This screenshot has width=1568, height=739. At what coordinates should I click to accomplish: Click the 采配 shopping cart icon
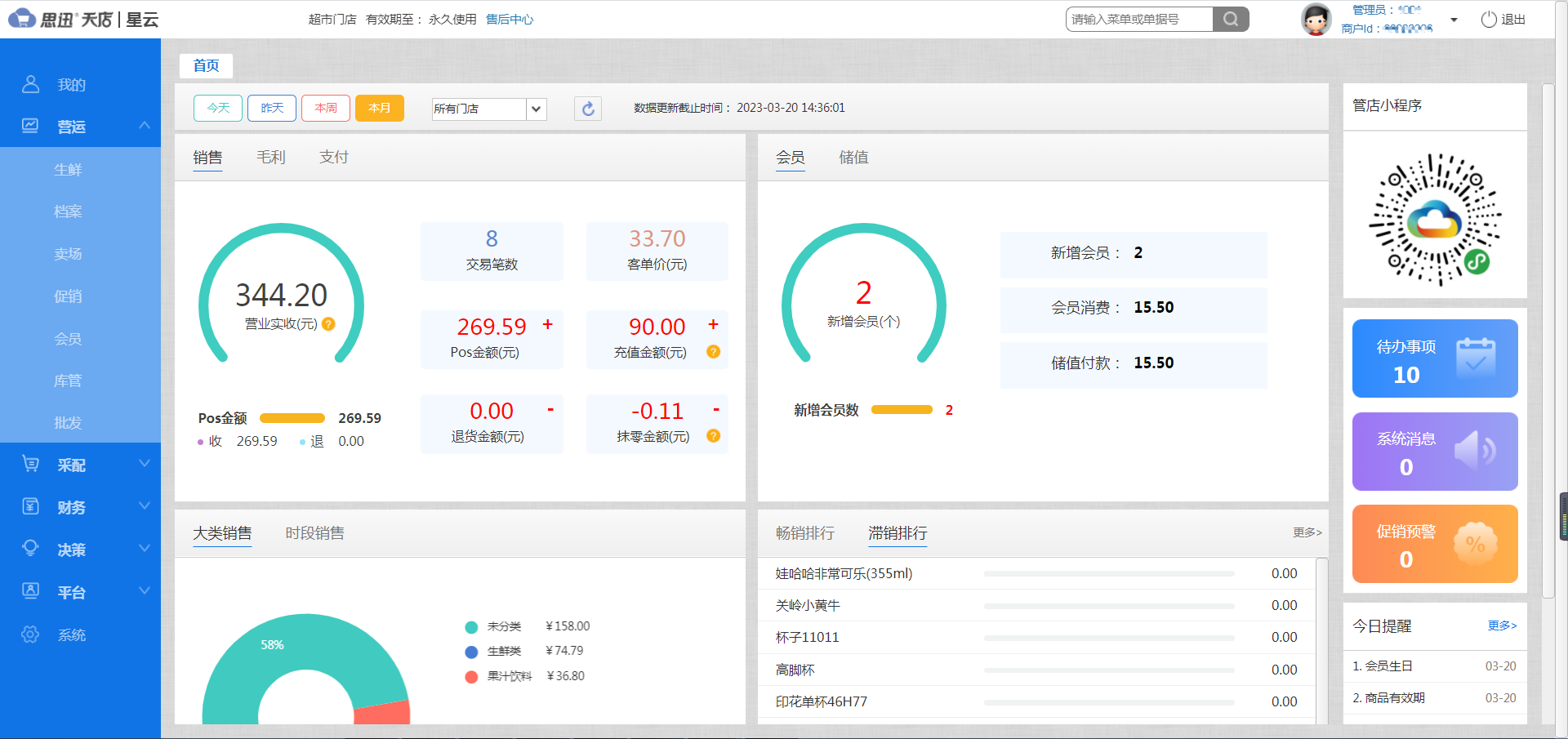31,464
